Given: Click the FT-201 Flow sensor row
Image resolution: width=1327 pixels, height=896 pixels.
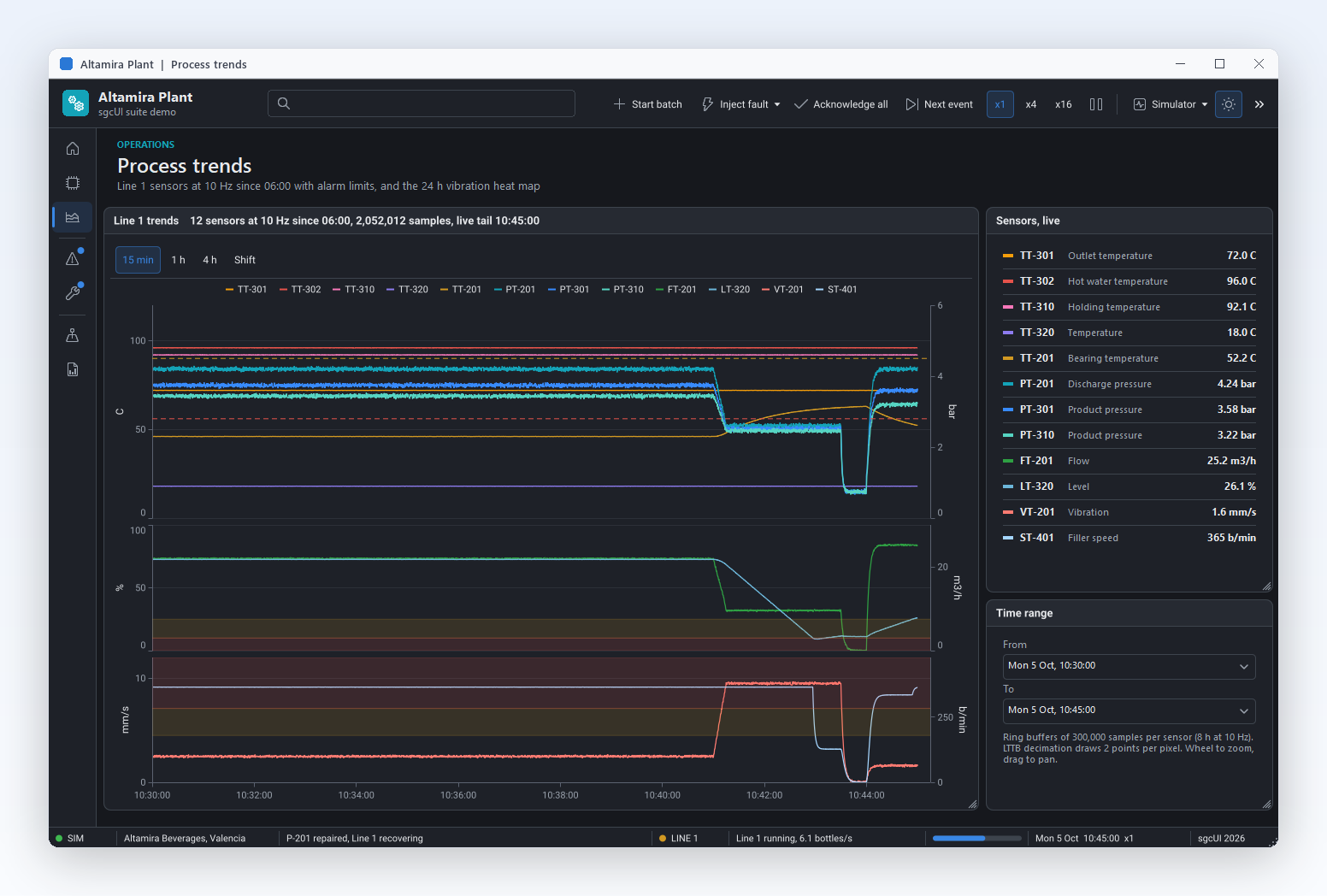Looking at the screenshot, I should 1129,461.
